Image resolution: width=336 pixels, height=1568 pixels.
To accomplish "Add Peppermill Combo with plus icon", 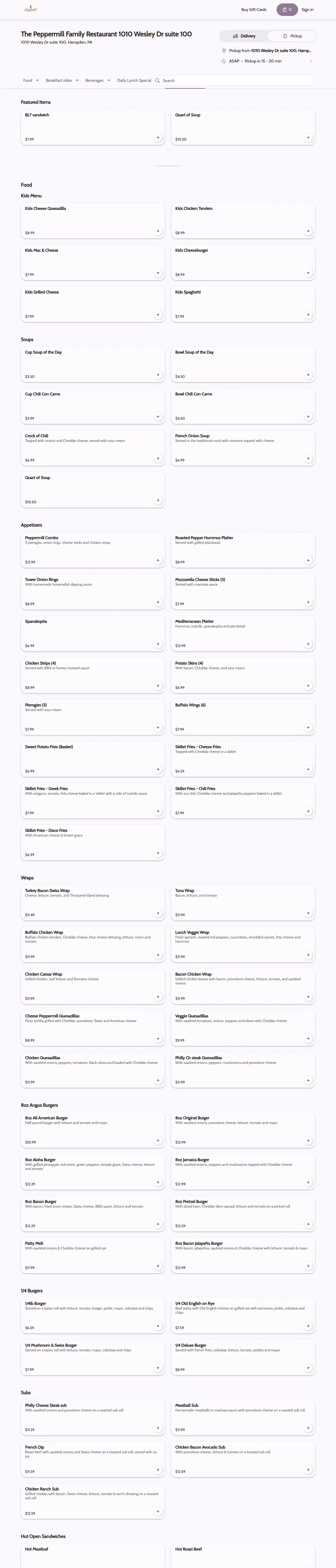I will (158, 561).
